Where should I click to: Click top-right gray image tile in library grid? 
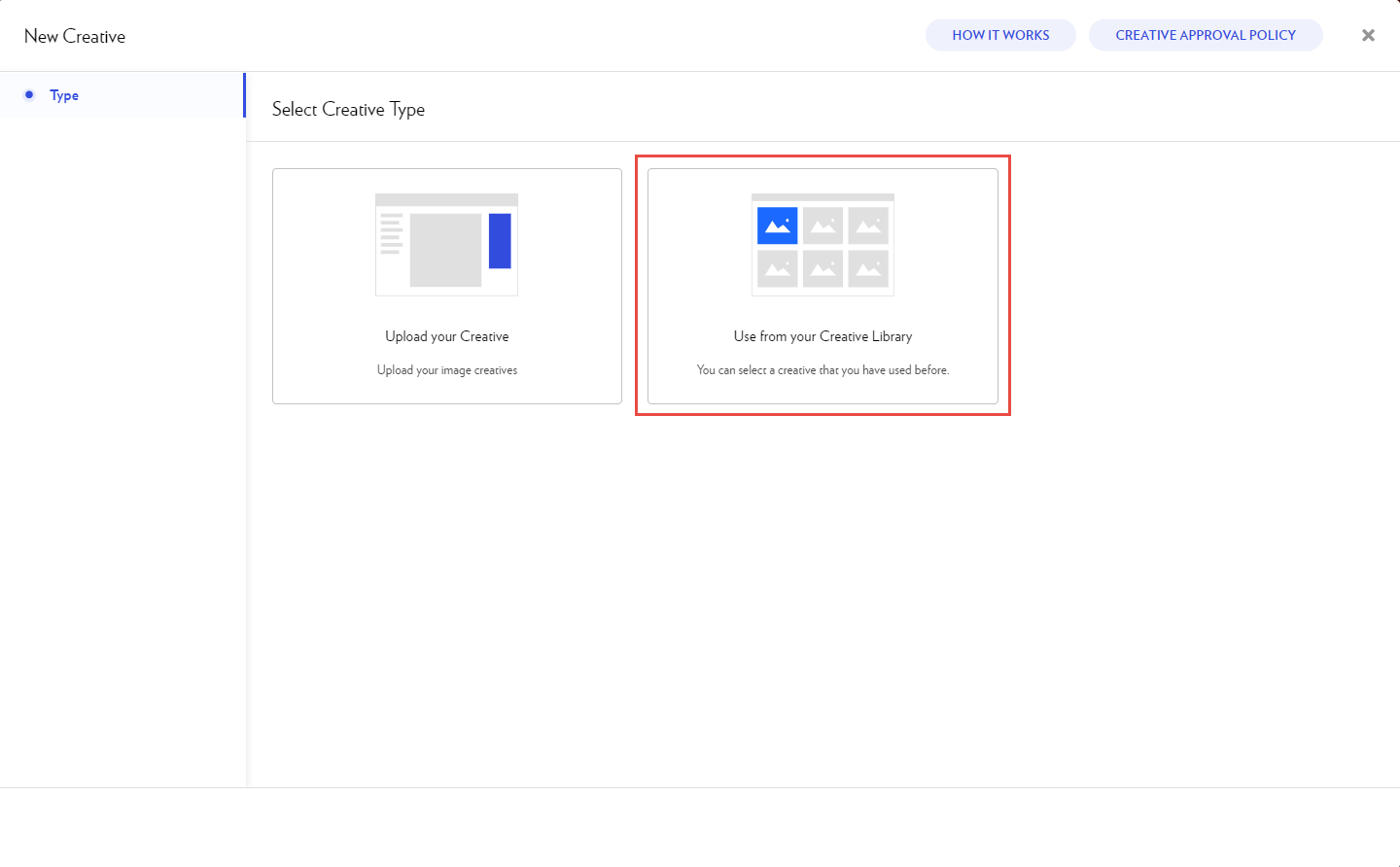point(868,225)
